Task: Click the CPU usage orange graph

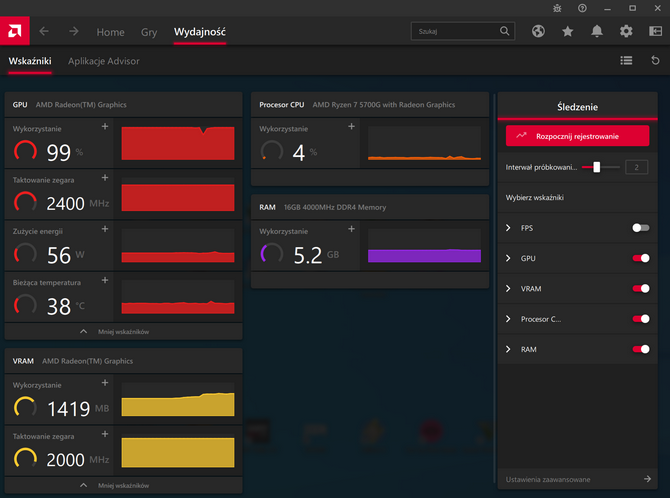Action: click(x=424, y=143)
